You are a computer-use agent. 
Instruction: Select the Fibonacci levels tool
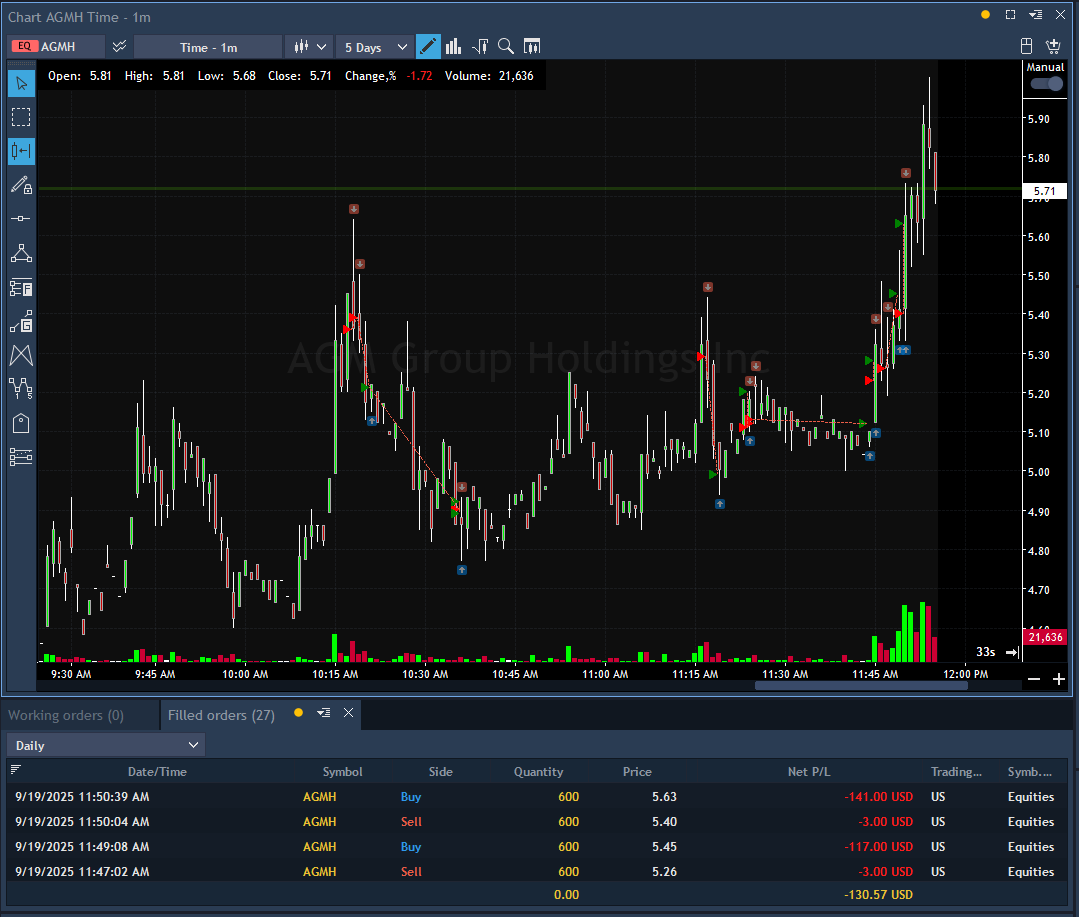coord(21,287)
